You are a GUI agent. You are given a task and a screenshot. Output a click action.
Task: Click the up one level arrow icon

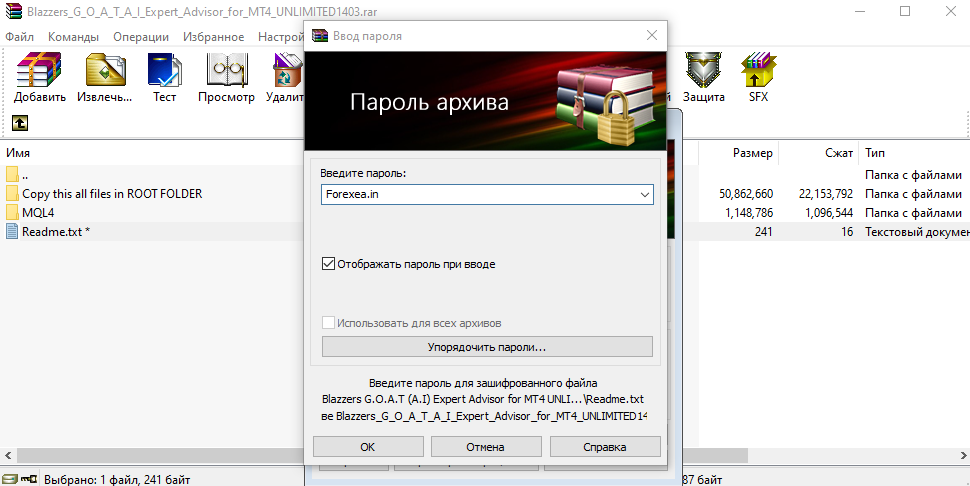point(20,123)
